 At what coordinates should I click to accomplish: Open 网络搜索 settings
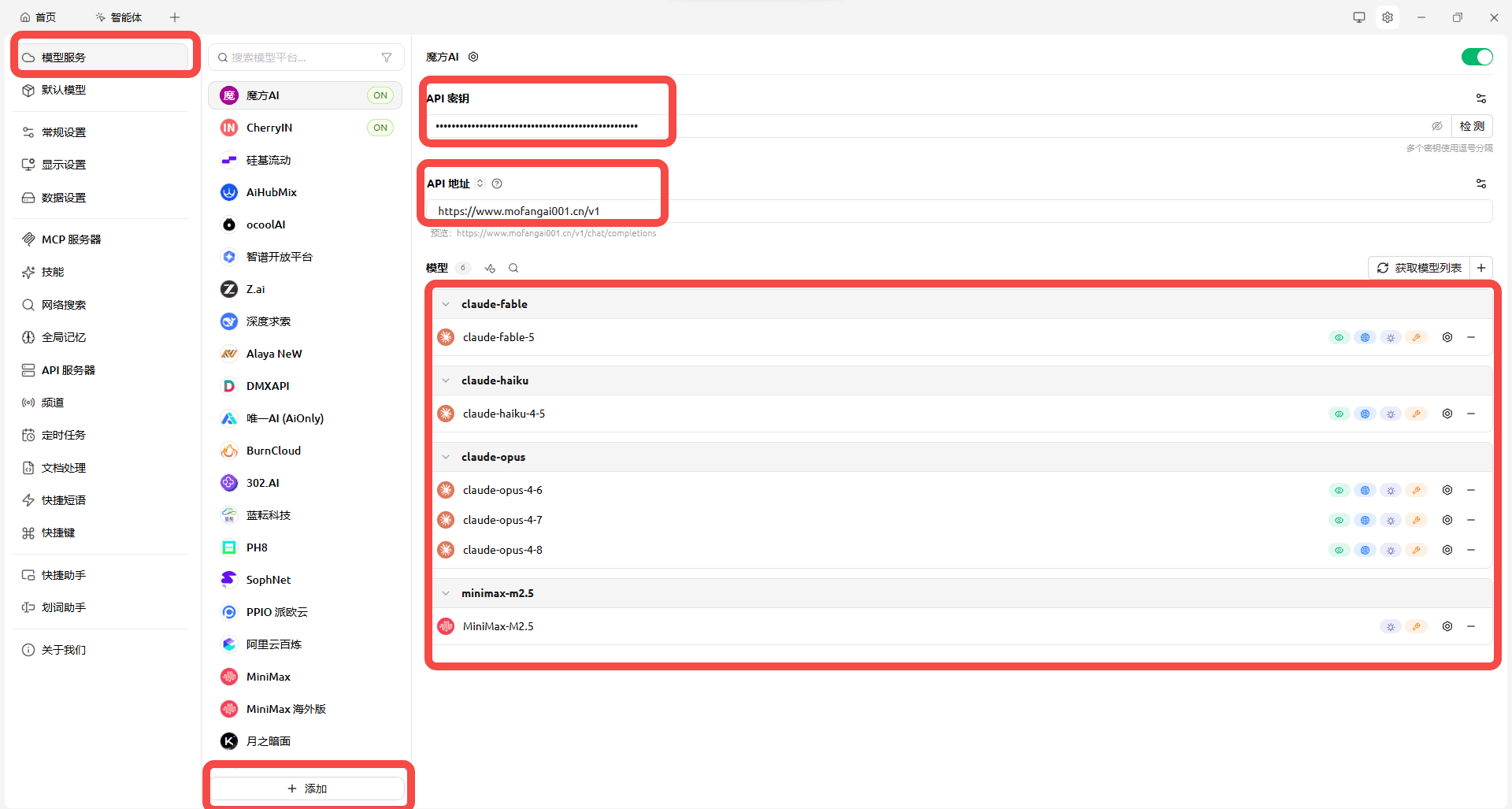(102, 305)
